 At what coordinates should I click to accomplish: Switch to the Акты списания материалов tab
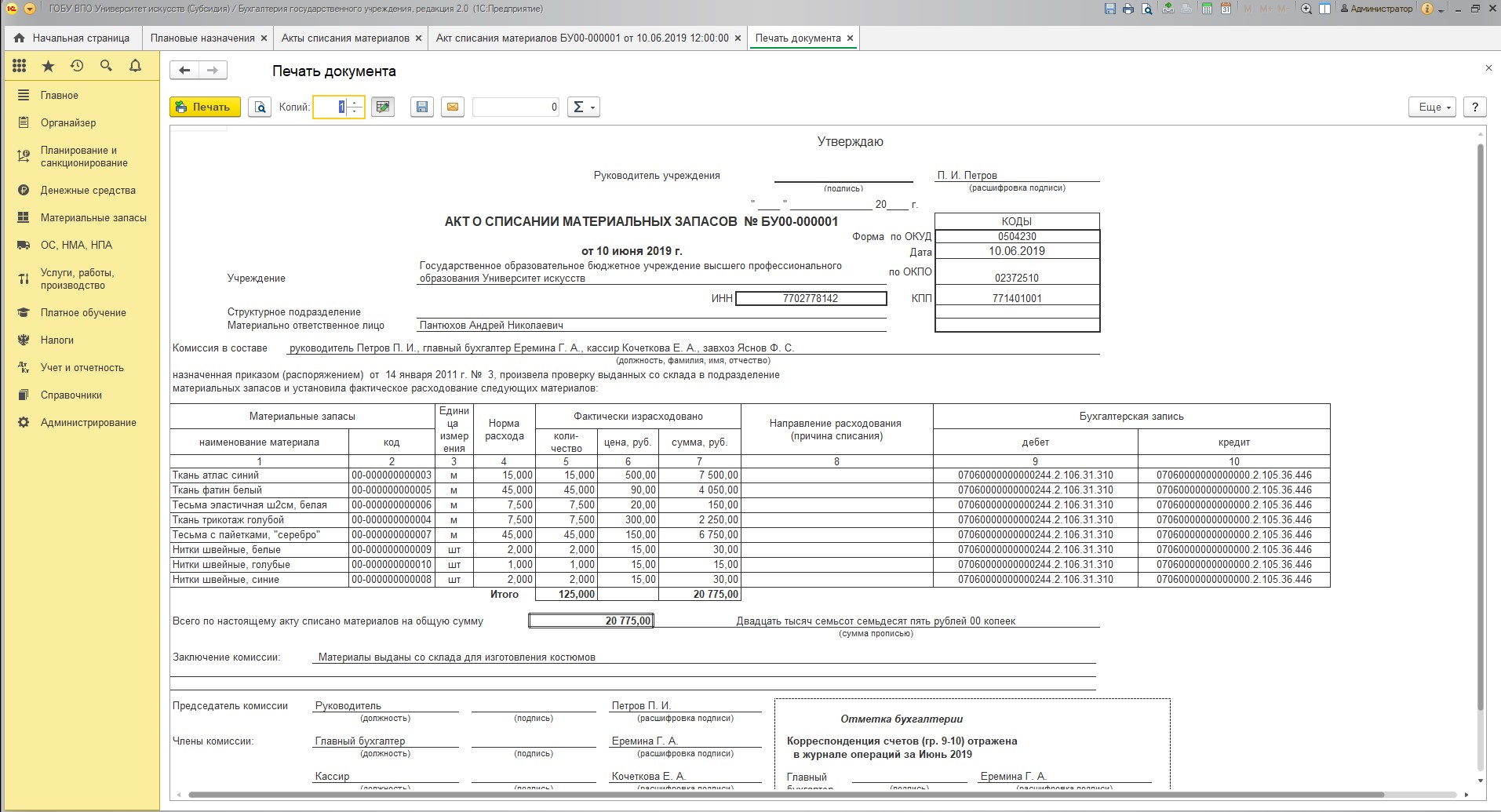(345, 38)
